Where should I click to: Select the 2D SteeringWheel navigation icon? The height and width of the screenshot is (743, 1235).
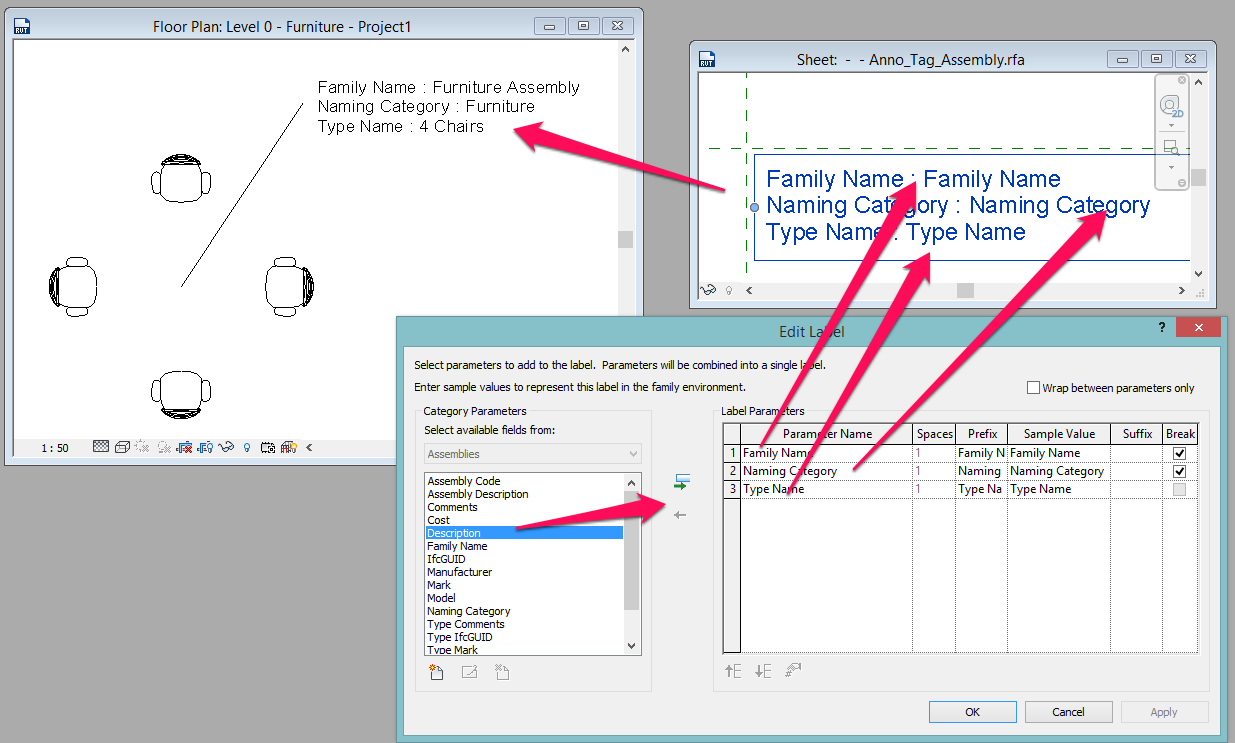click(1171, 105)
